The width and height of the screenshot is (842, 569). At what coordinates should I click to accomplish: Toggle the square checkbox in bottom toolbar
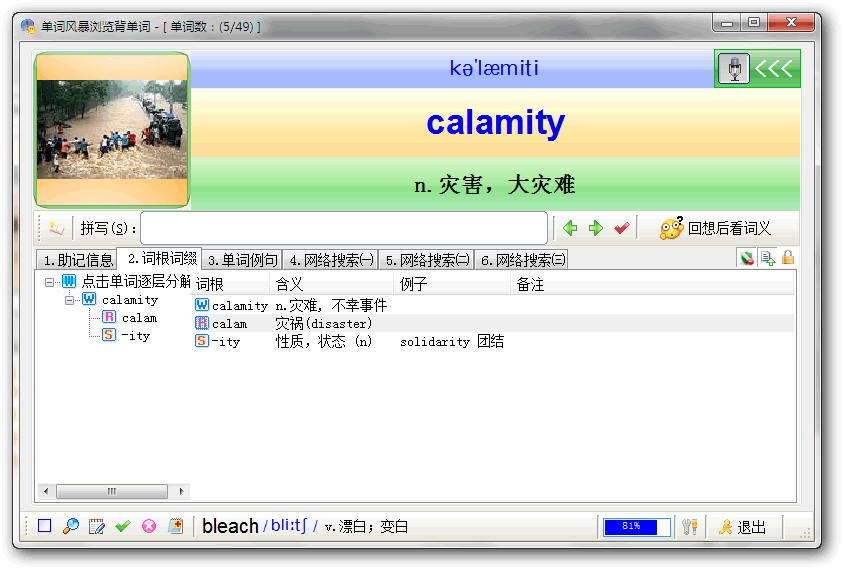pyautogui.click(x=45, y=526)
